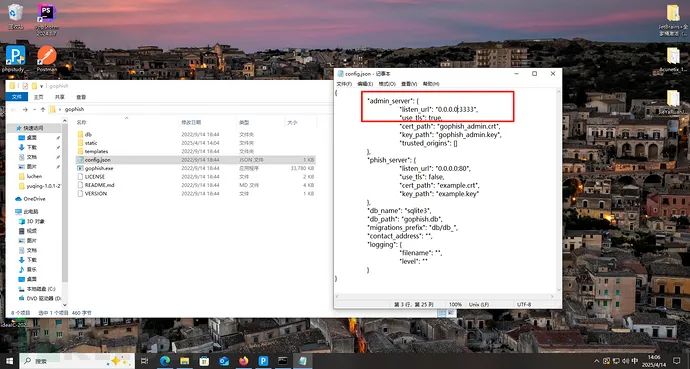This screenshot has height=369, width=690.
Task: Launch Microsoft Edge from the taskbar
Action: (x=165, y=361)
